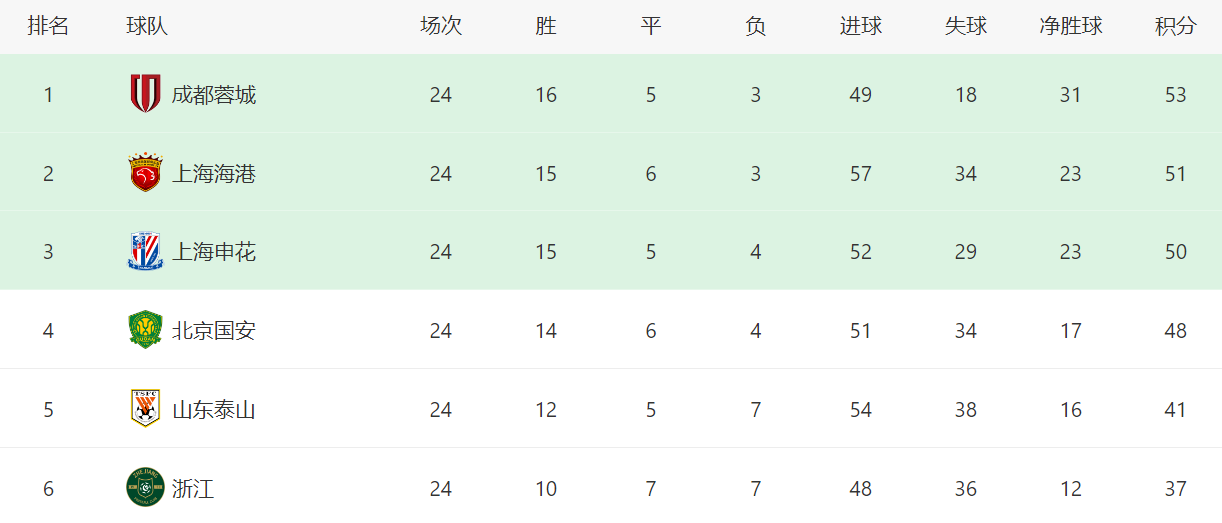Open the 成都蓉城 team name link
The width and height of the screenshot is (1222, 523).
point(214,95)
